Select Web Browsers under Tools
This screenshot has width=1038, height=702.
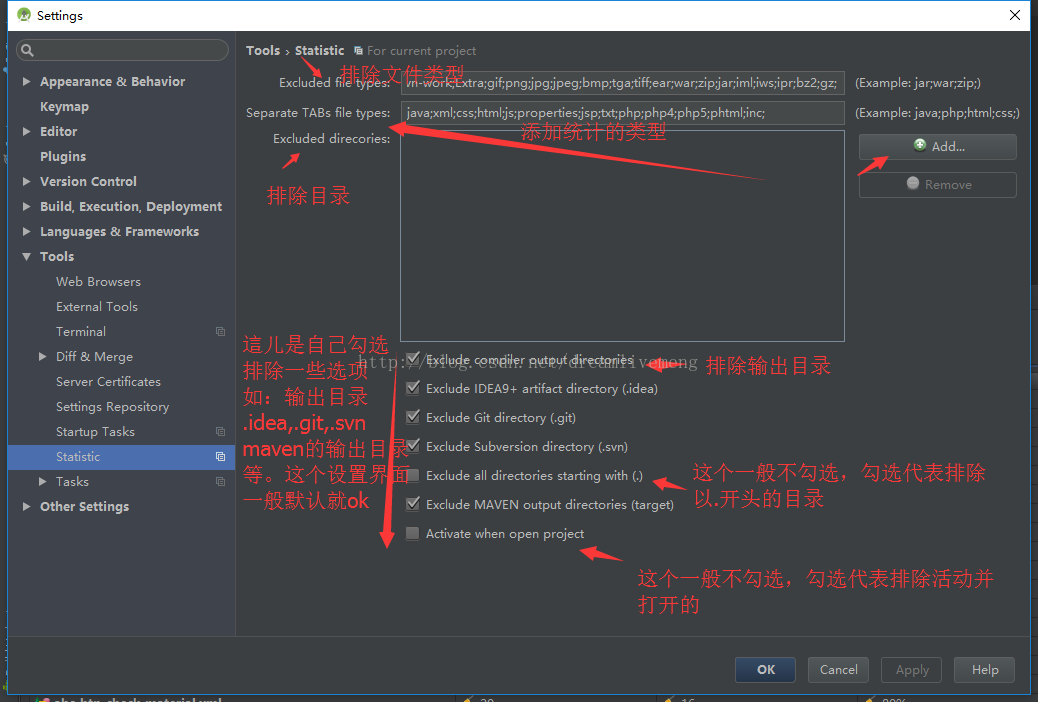coord(99,281)
